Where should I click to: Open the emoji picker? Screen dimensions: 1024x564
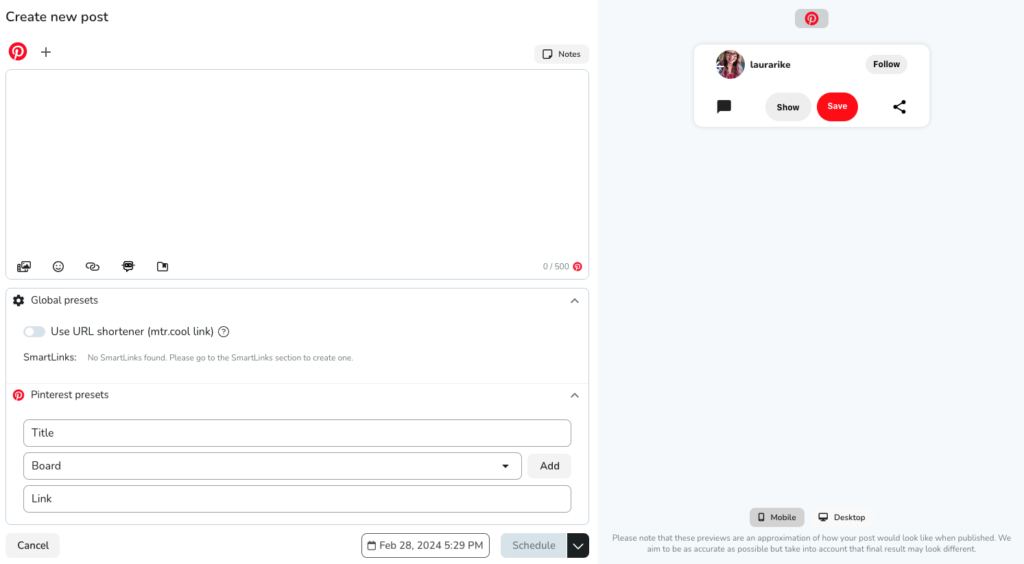click(58, 267)
